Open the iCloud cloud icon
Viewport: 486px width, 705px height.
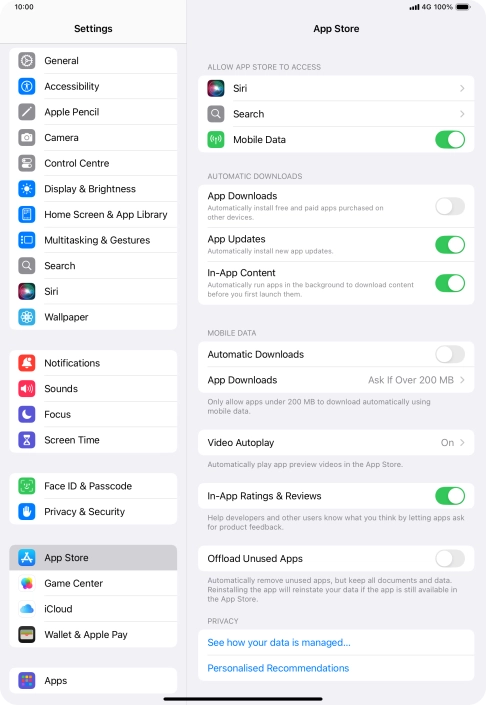point(27,608)
